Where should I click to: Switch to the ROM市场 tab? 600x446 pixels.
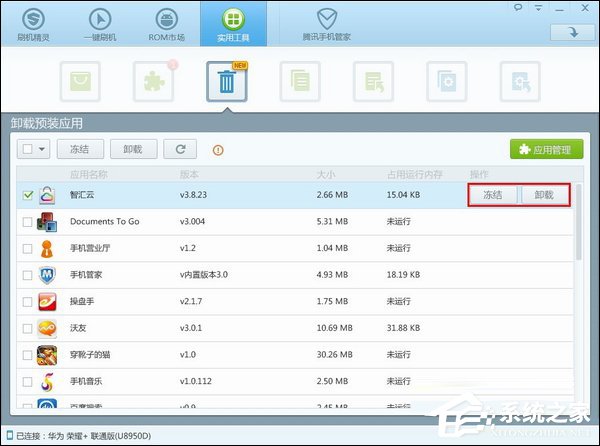click(x=166, y=24)
